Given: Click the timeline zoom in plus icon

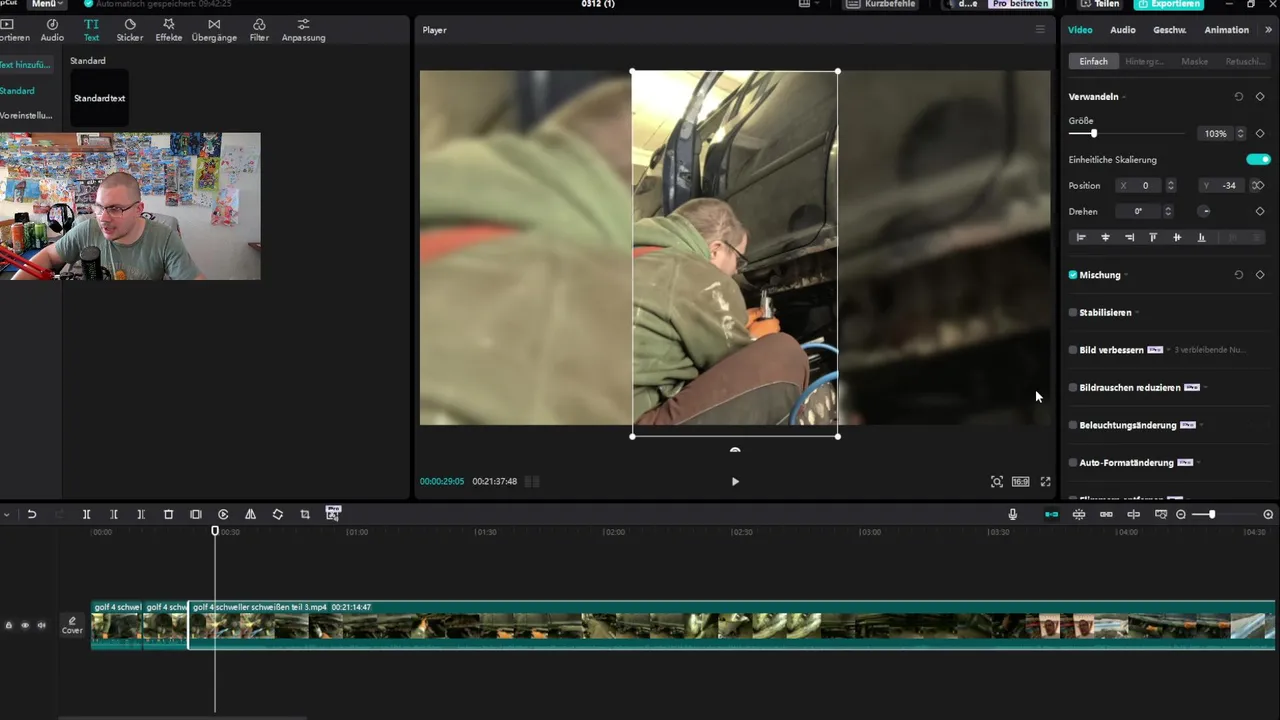Looking at the screenshot, I should (1268, 514).
